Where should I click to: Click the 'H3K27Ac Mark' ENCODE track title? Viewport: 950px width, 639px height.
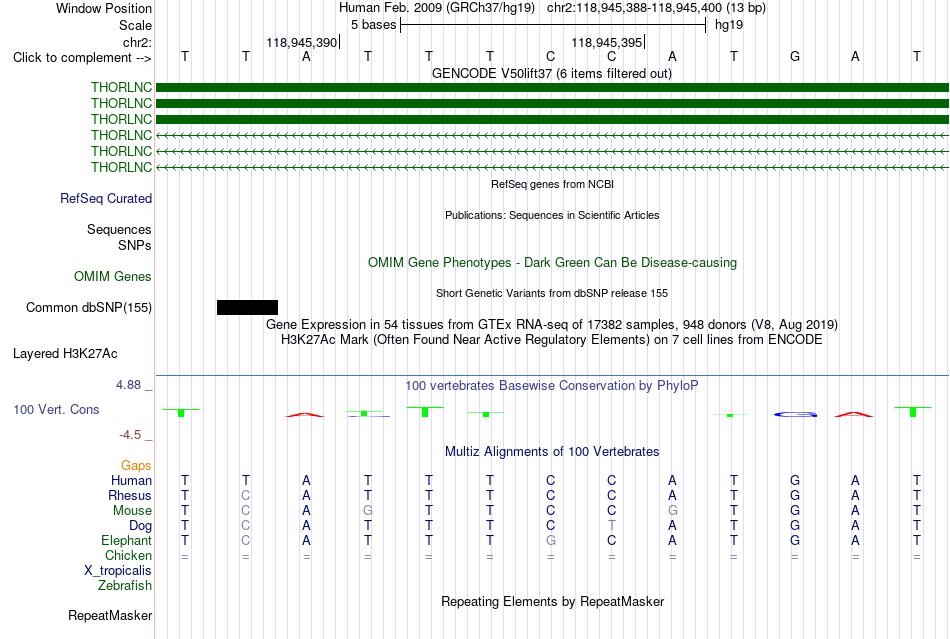[x=551, y=339]
